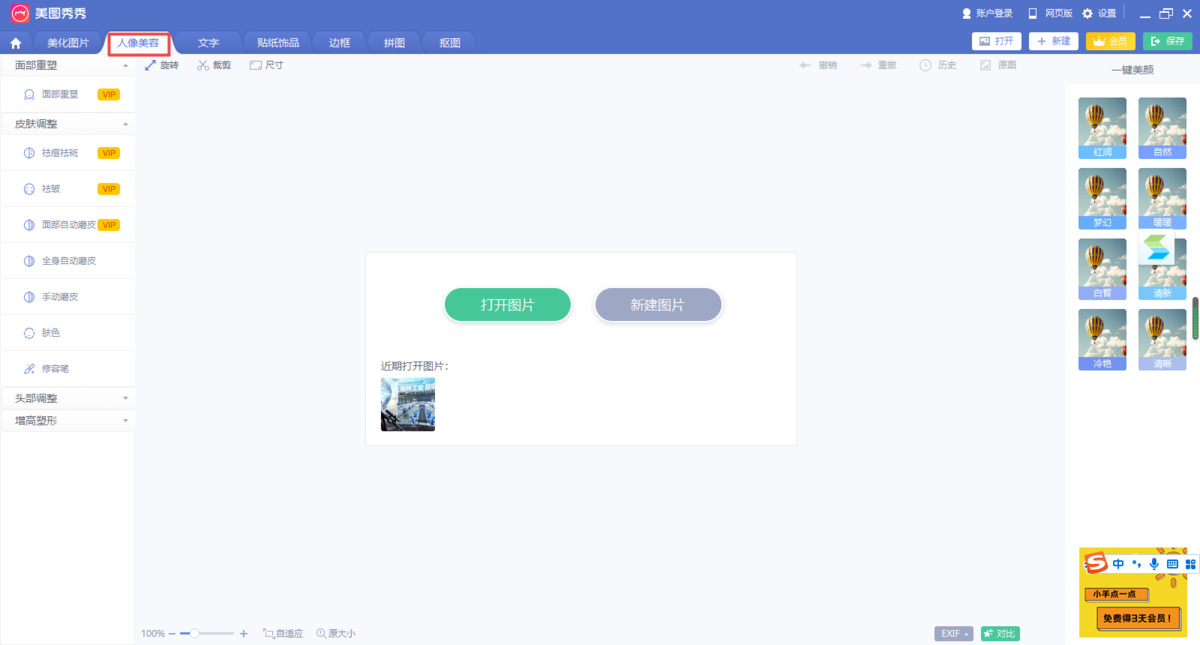This screenshot has width=1200, height=645.
Task: Click the 账户登录 account login icon
Action: click(967, 13)
